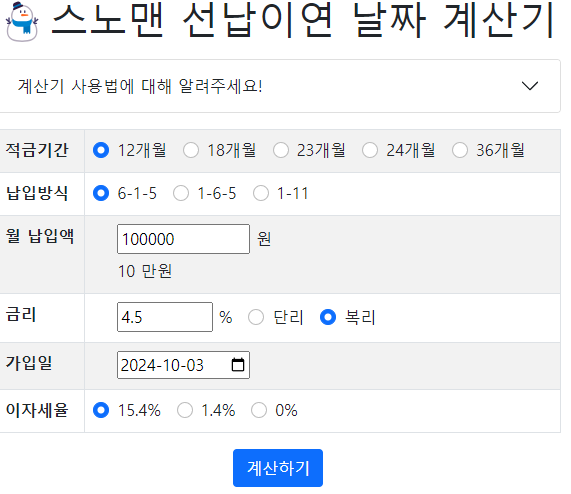Select the 15.4% tax rate
571x494 pixels.
[x=101, y=410]
